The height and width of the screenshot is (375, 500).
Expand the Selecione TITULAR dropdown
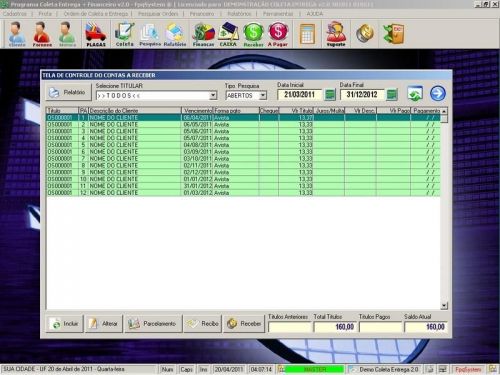coord(213,96)
